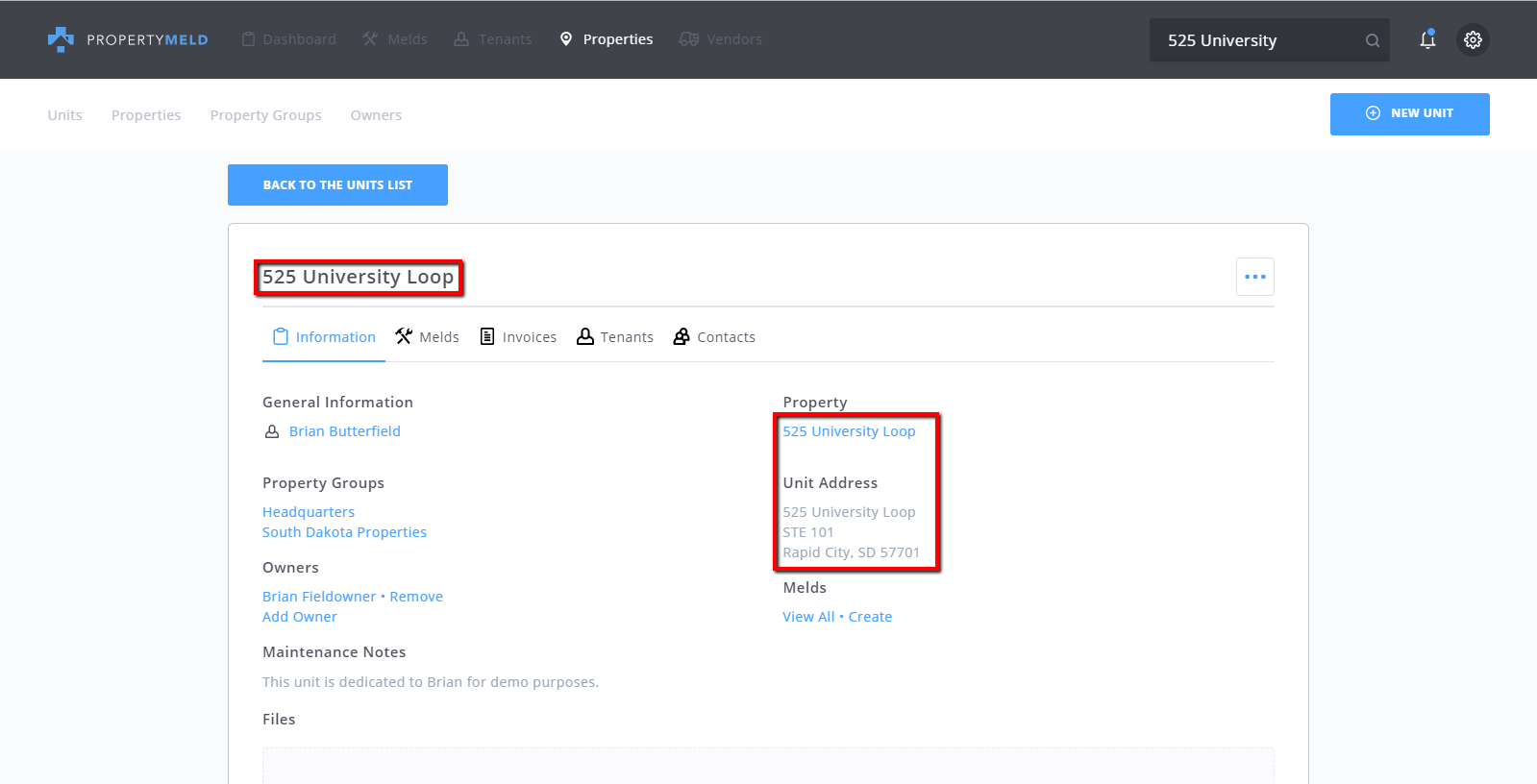This screenshot has width=1537, height=784.
Task: Click the document icon beside Invoices
Action: click(x=487, y=336)
